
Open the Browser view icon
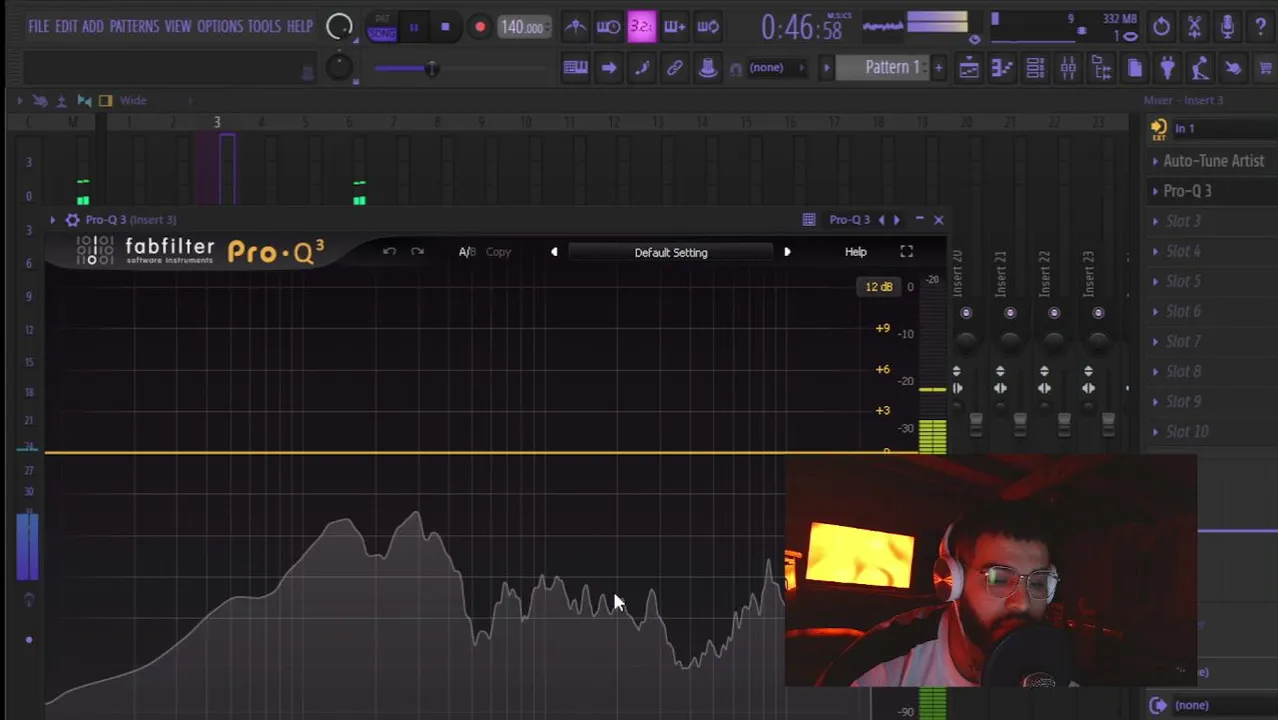pyautogui.click(x=1101, y=68)
